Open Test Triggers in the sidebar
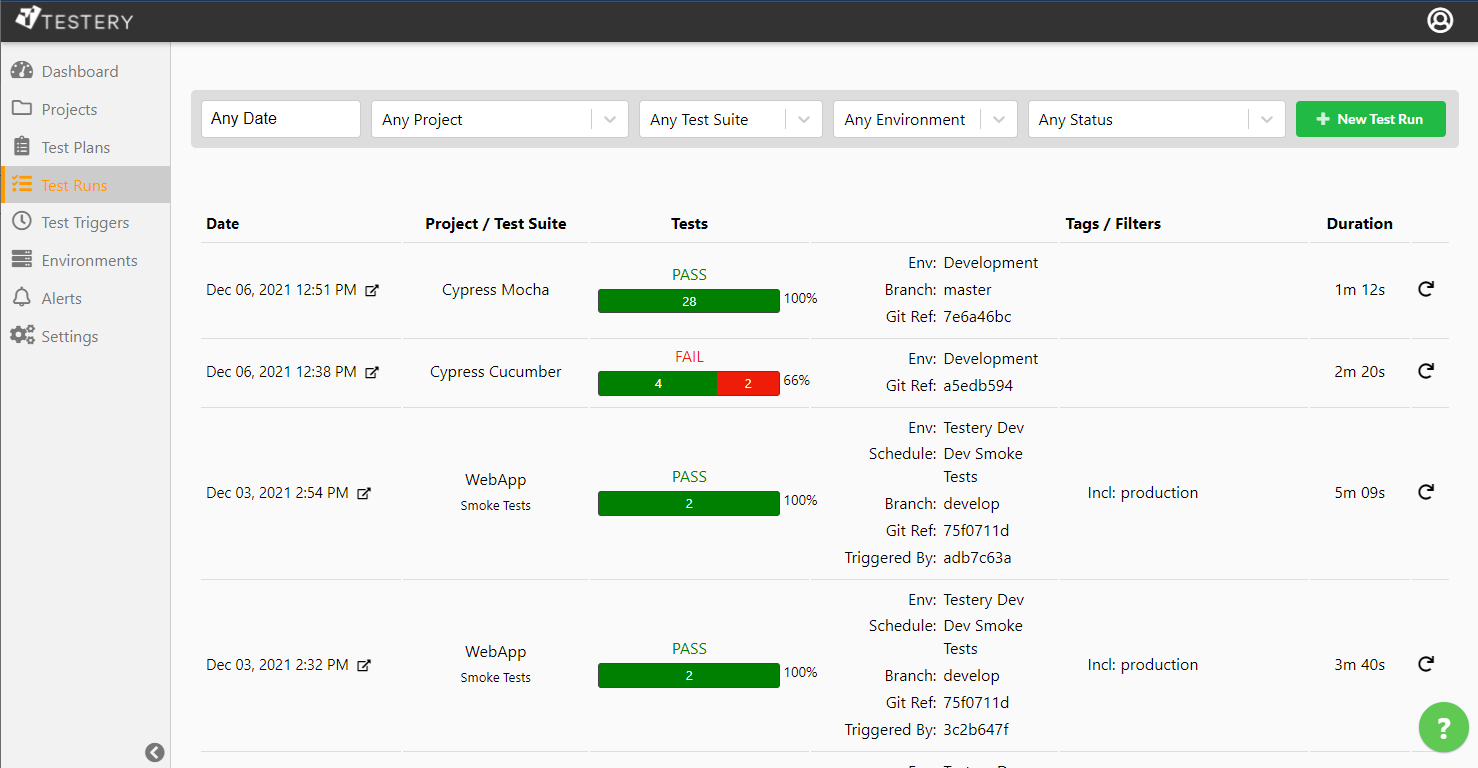 (85, 222)
